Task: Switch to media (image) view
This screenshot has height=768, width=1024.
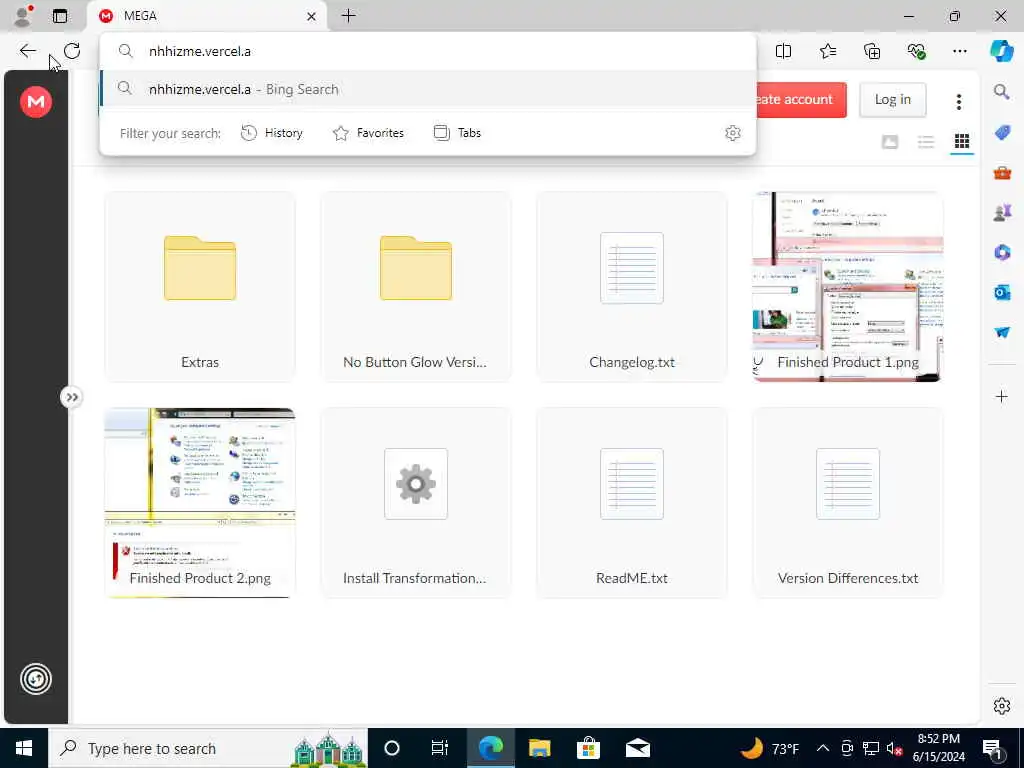Action: click(x=889, y=142)
